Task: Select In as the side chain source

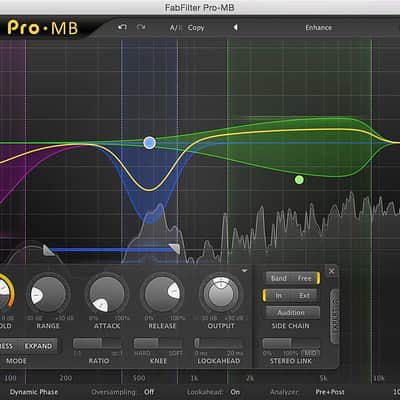Action: 278,296
